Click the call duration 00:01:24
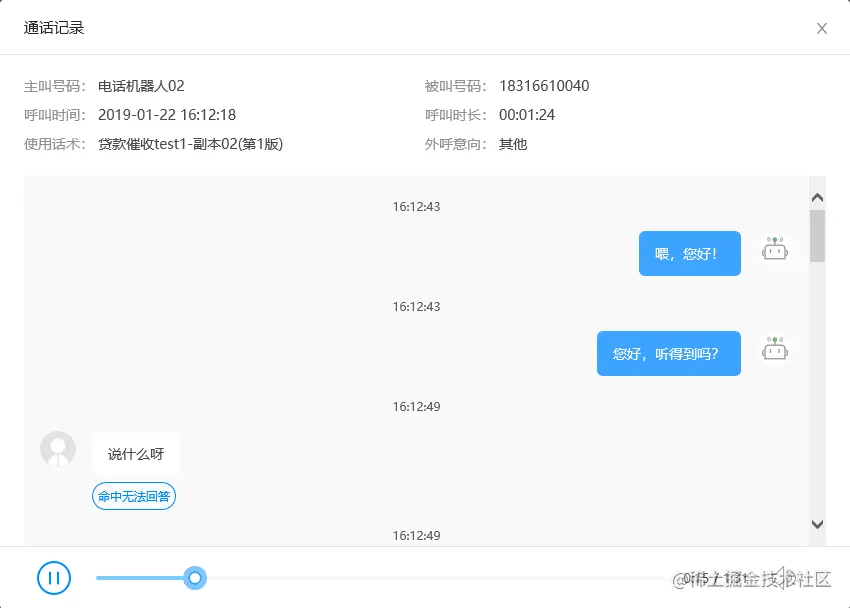 [527, 115]
